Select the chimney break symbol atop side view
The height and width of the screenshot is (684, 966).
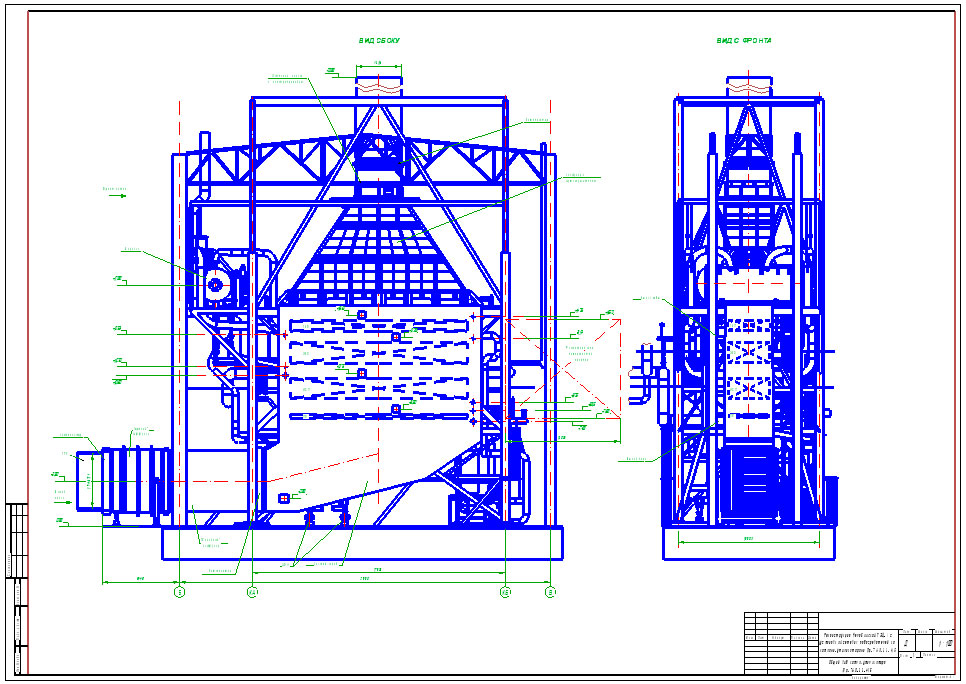pyautogui.click(x=379, y=88)
